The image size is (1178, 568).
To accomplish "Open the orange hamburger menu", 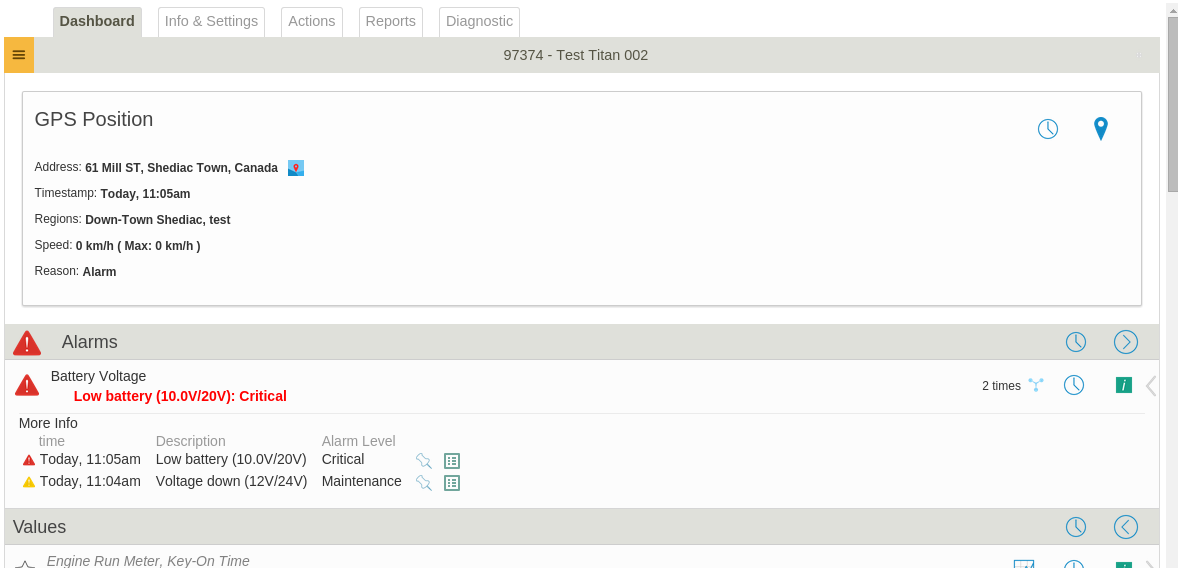I will tap(19, 55).
